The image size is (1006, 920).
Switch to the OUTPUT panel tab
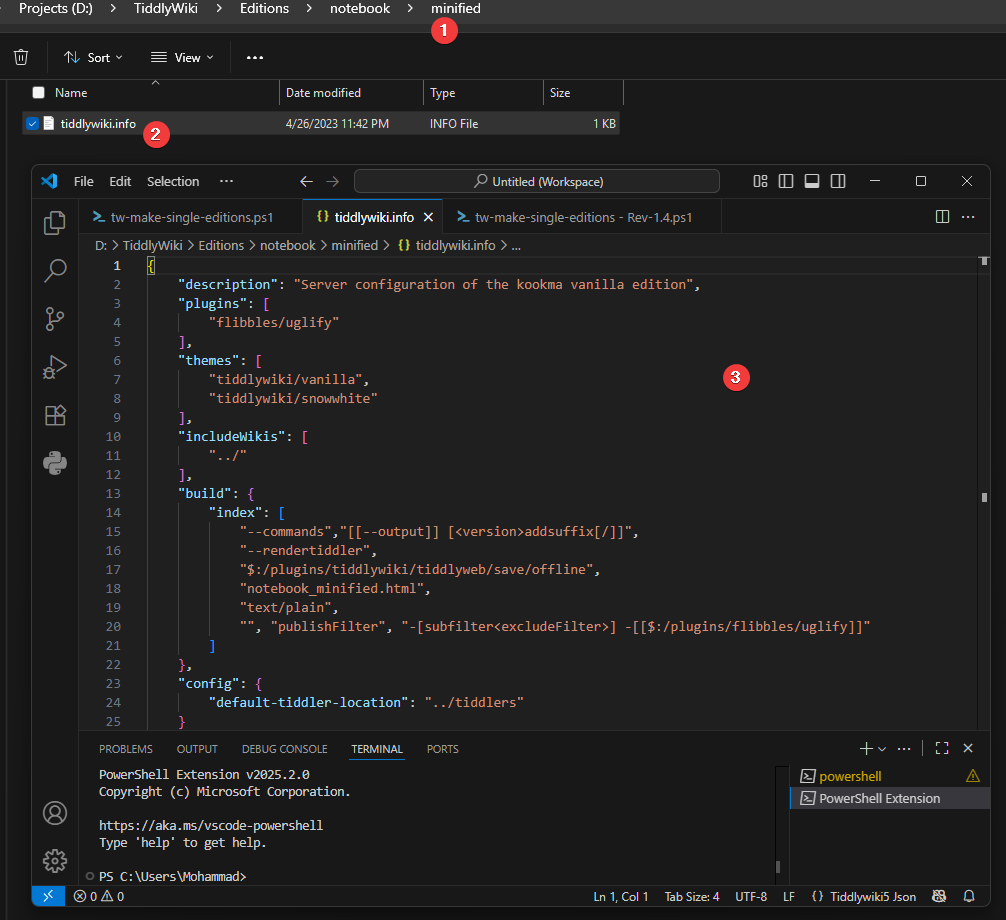[x=197, y=749]
